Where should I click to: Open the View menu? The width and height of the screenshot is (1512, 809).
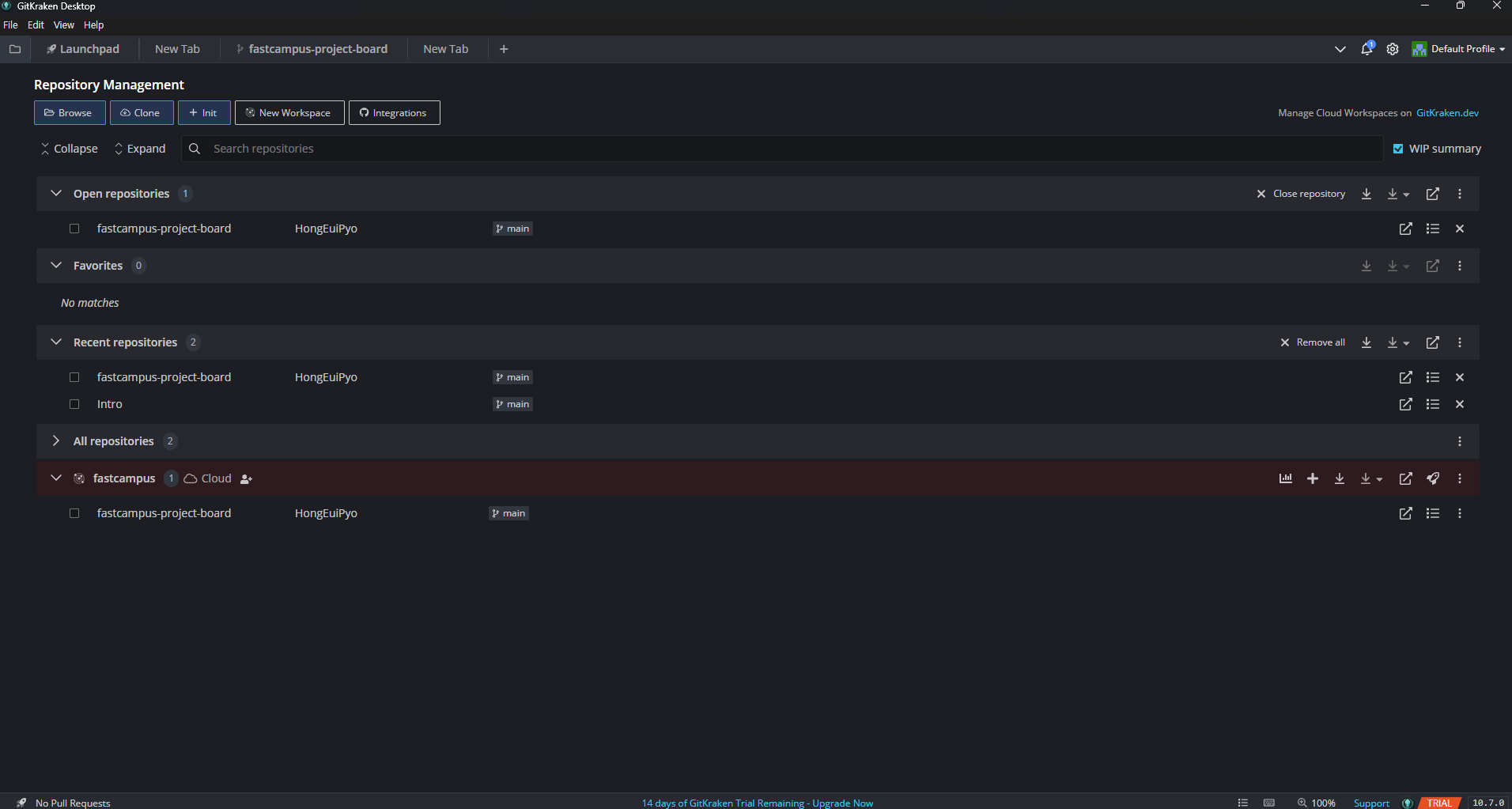(x=64, y=25)
